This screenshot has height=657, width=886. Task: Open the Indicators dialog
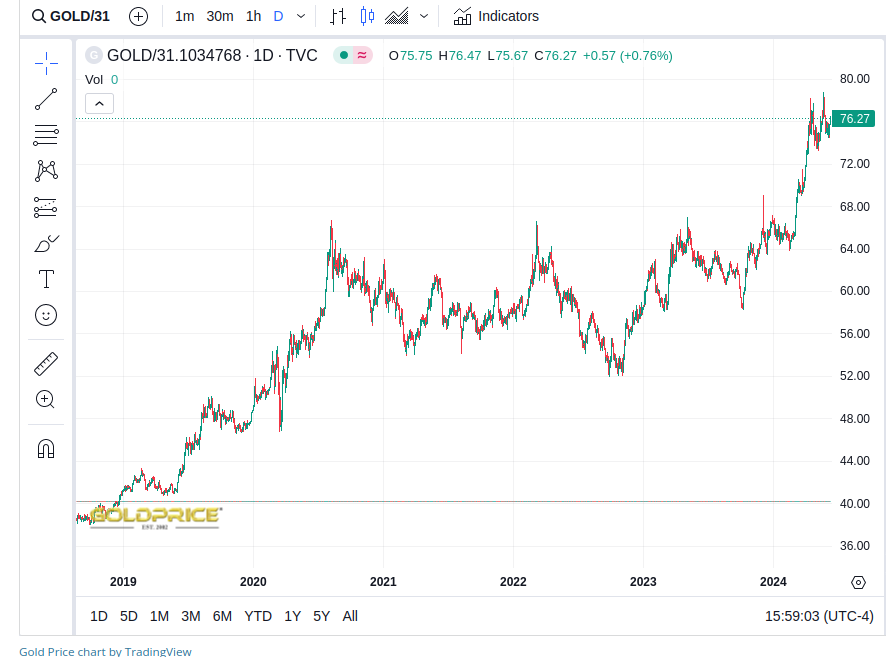click(496, 16)
